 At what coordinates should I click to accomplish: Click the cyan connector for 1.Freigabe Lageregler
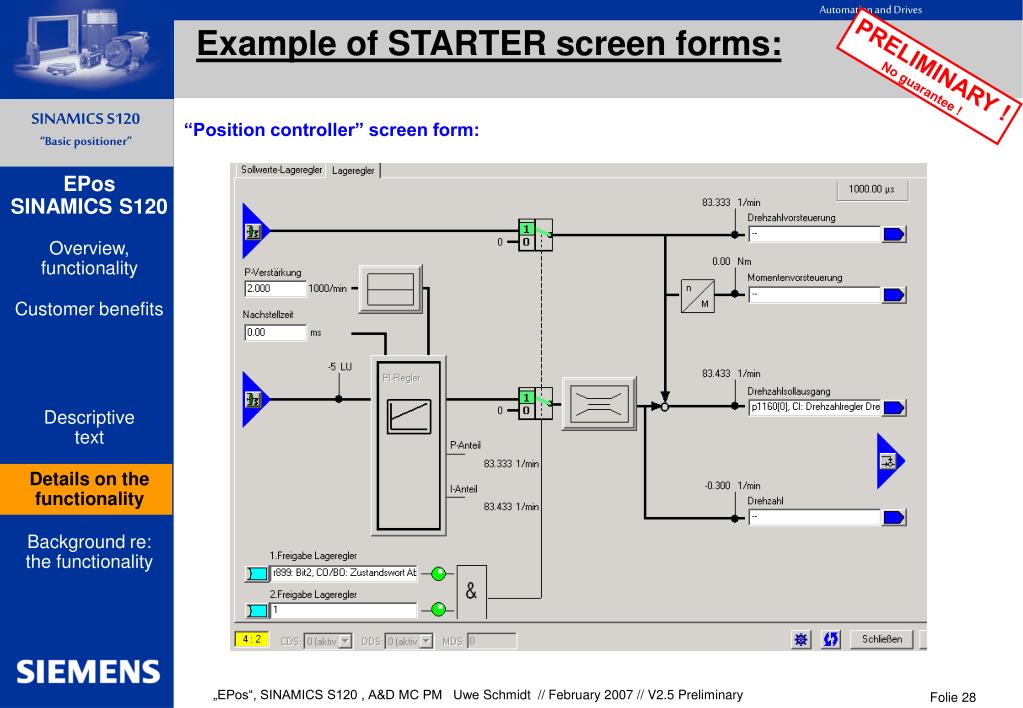click(257, 574)
